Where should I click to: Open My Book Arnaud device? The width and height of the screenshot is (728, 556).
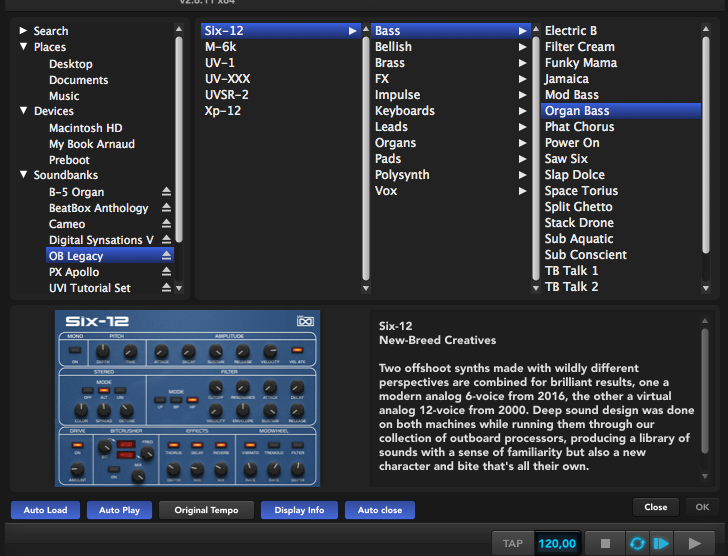coord(92,144)
